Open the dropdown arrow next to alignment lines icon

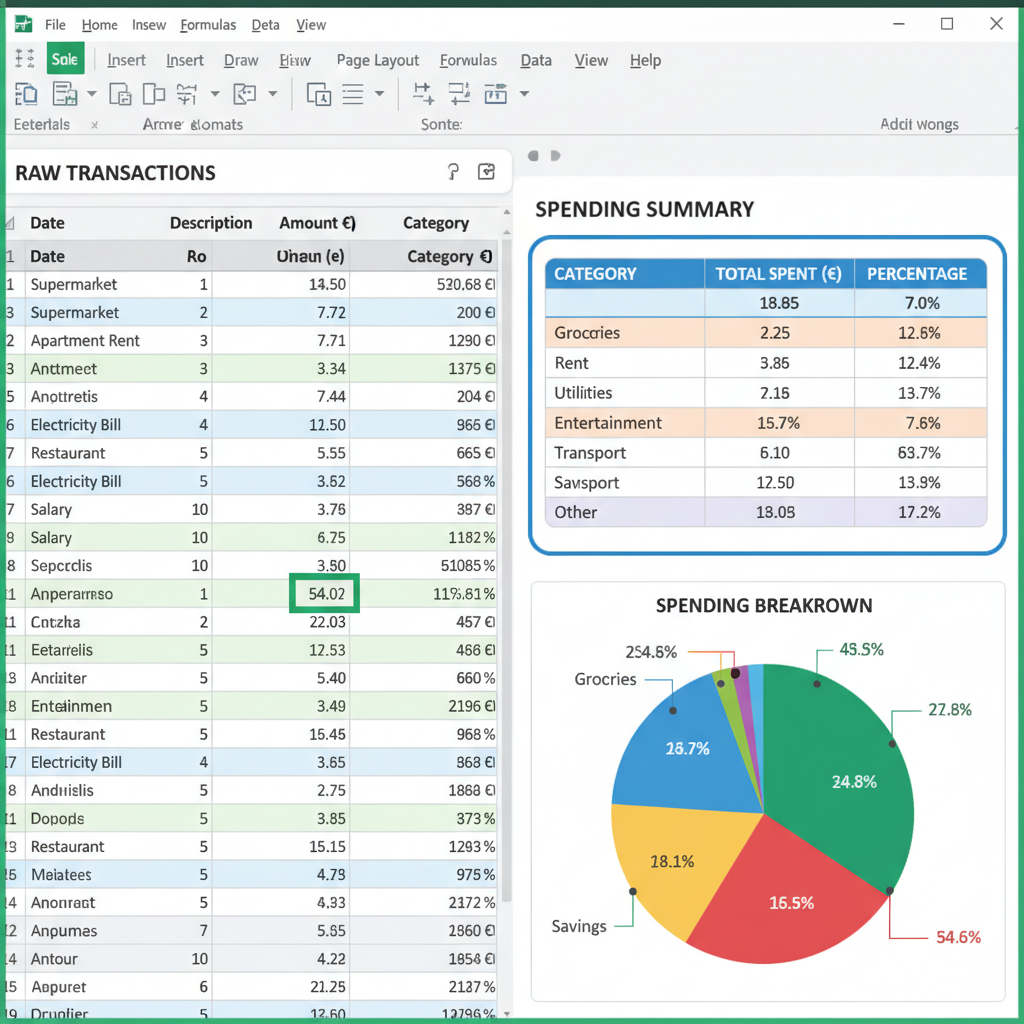coord(379,94)
